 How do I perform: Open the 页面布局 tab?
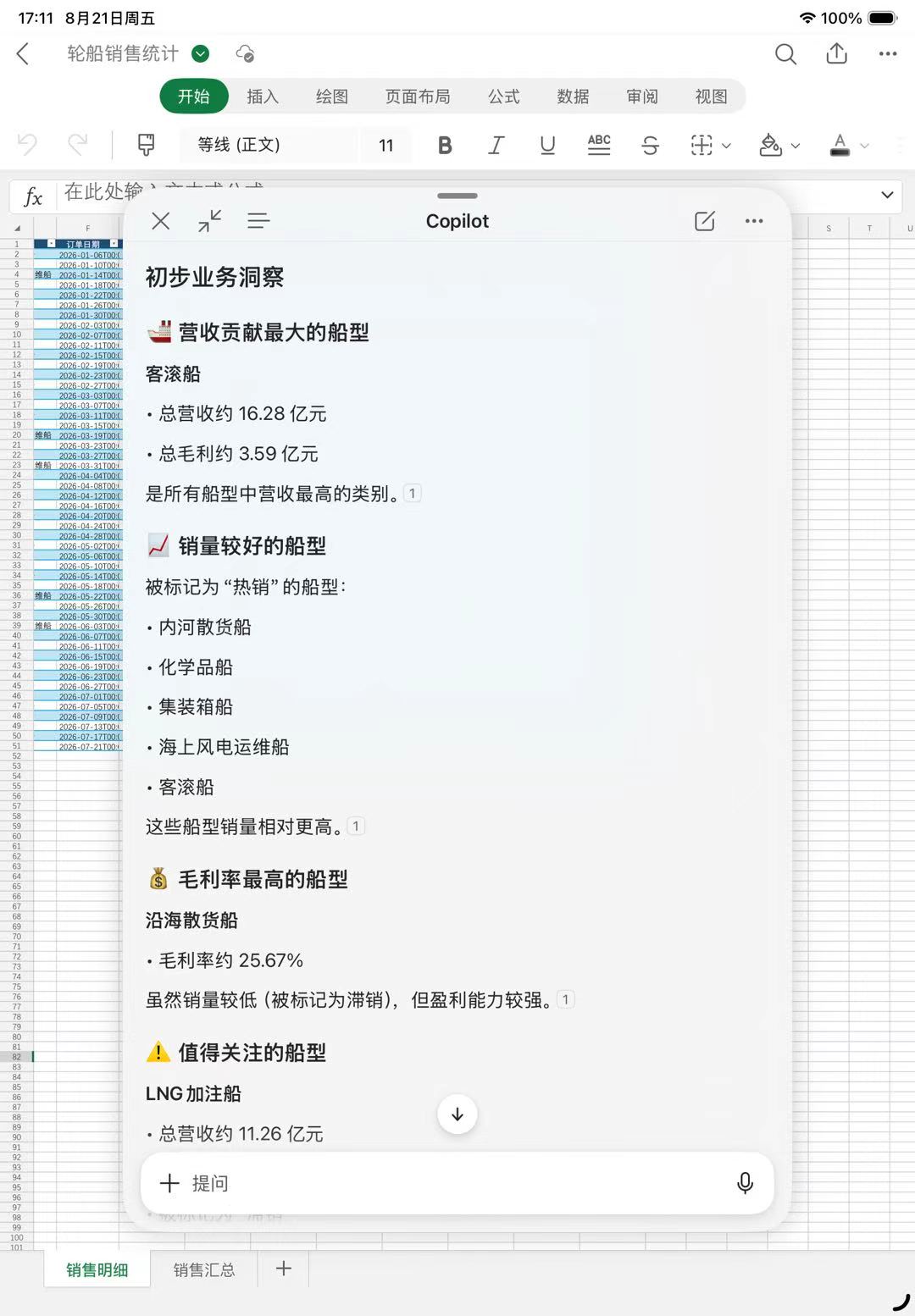coord(418,97)
